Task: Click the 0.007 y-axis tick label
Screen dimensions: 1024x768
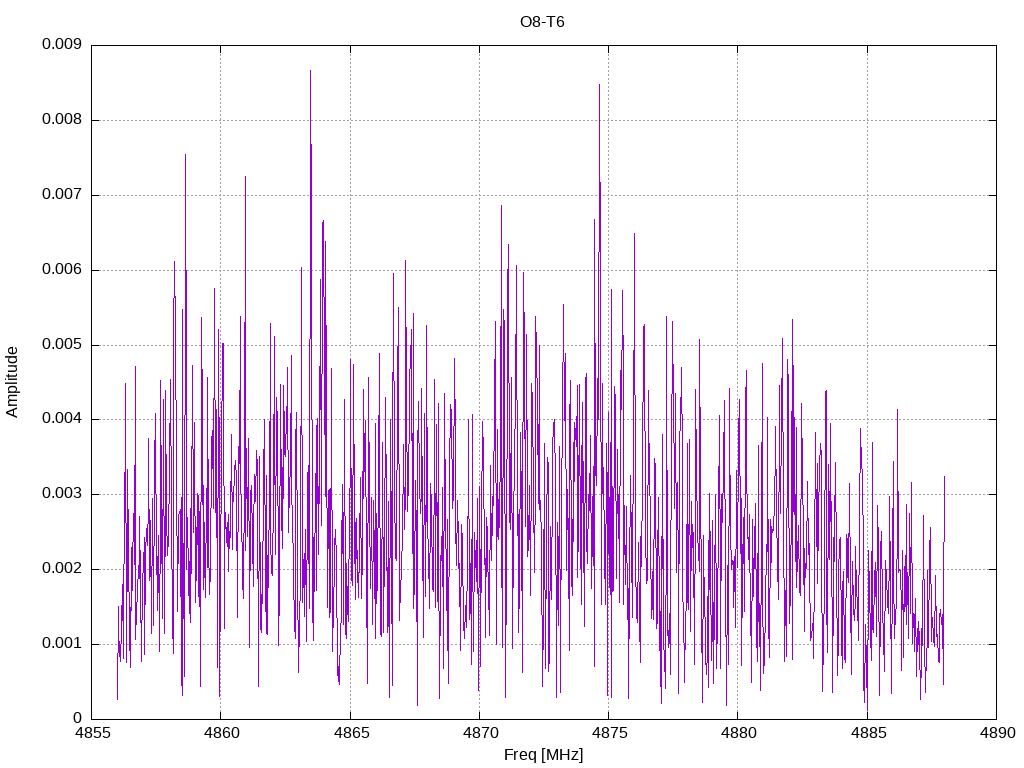Action: coord(62,195)
